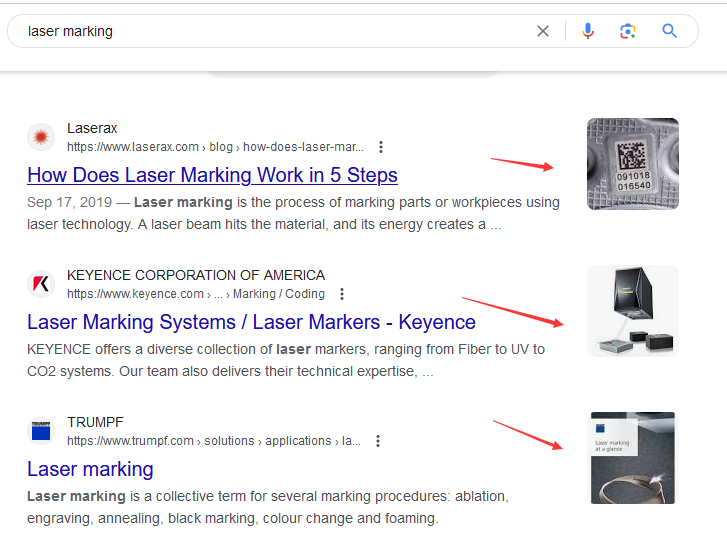Click the blue magnifier search button
Viewport: 727px width, 543px height.
[x=670, y=31]
